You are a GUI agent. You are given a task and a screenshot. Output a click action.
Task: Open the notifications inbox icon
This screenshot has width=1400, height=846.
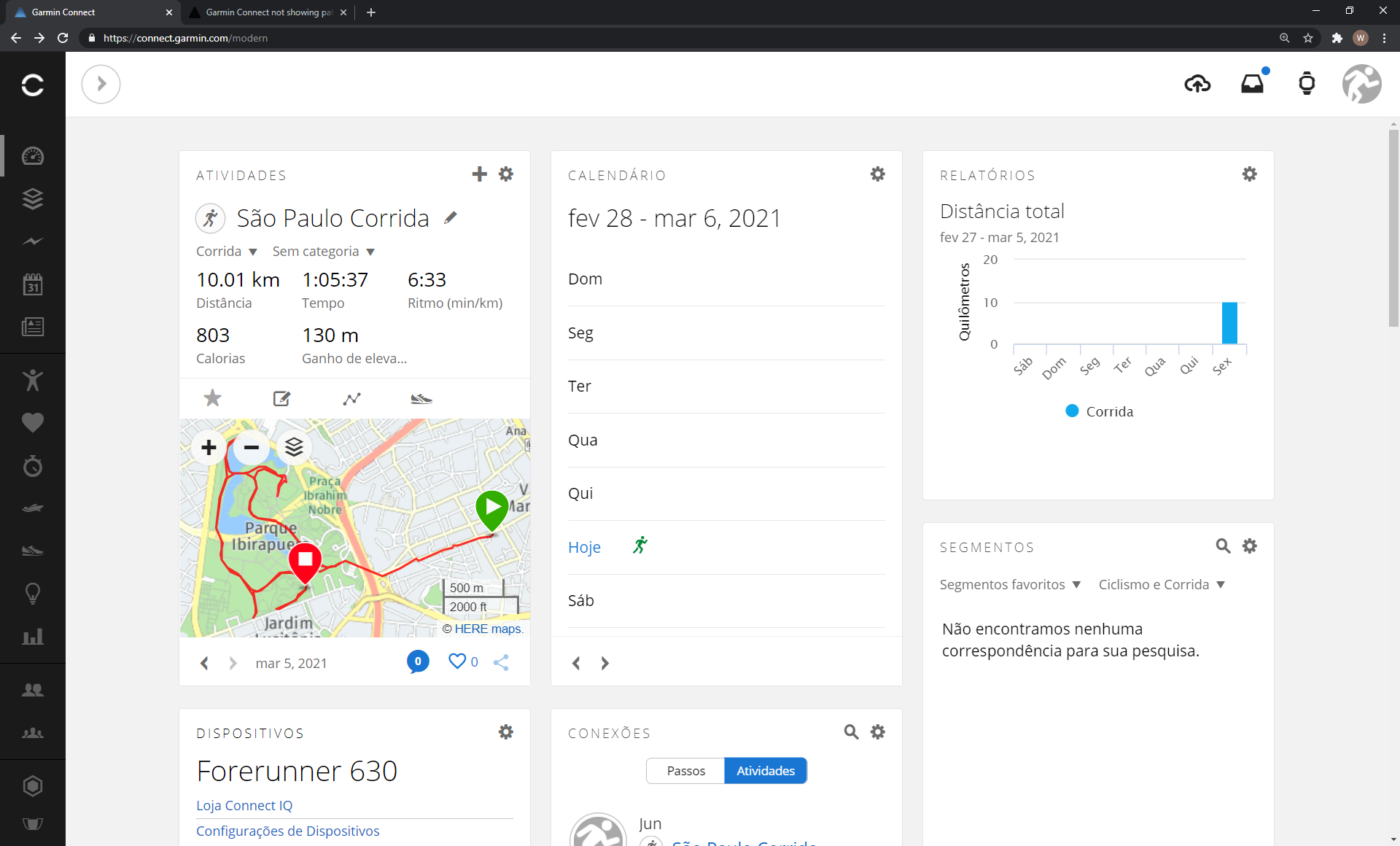click(1253, 84)
